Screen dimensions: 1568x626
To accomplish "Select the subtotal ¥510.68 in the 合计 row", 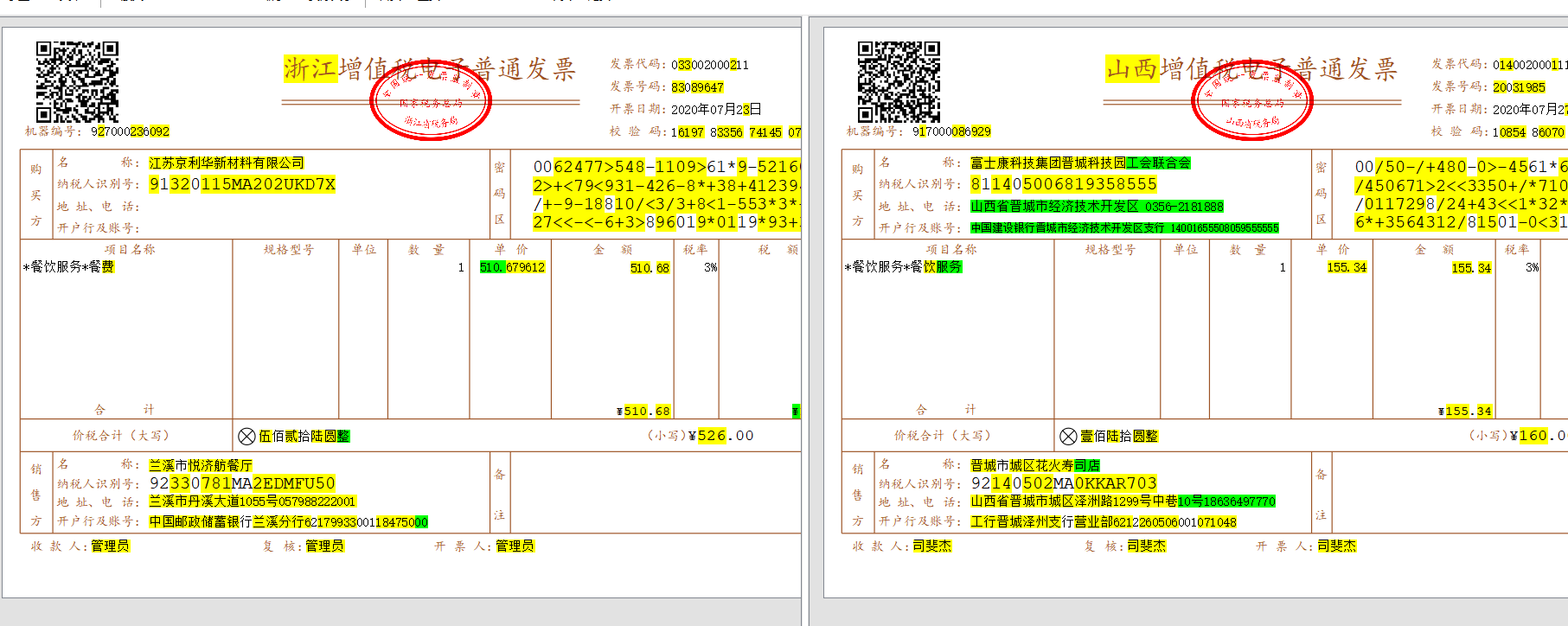I will 643,412.
